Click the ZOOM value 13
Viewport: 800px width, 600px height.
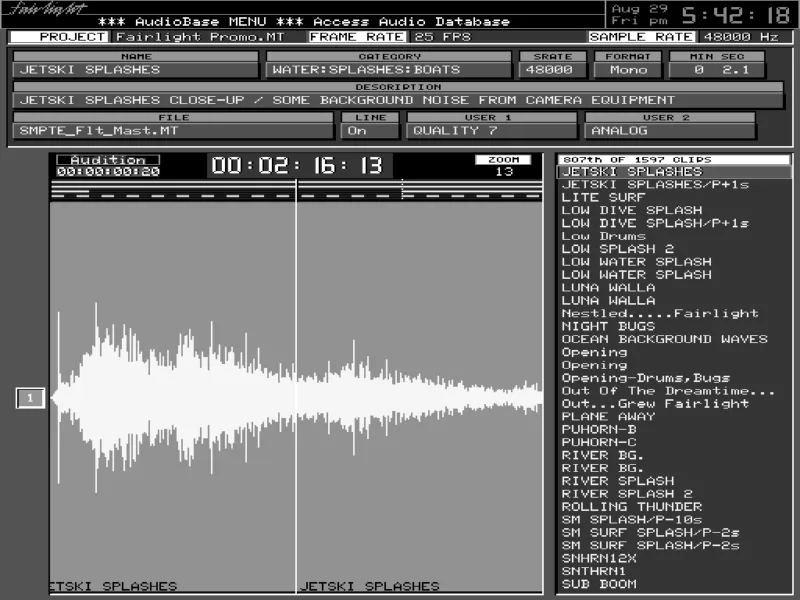pyautogui.click(x=504, y=172)
